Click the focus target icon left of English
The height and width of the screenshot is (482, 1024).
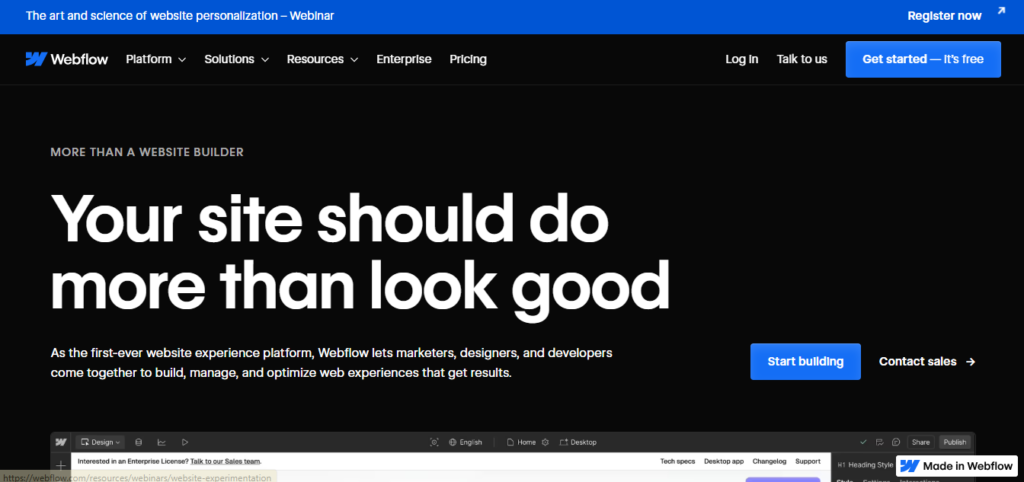(434, 442)
